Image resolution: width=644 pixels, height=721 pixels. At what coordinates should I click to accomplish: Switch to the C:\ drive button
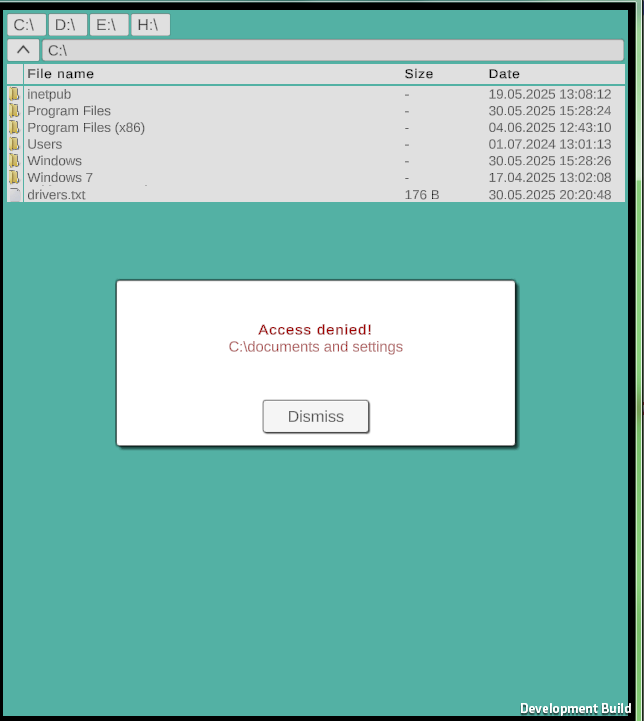pos(26,24)
